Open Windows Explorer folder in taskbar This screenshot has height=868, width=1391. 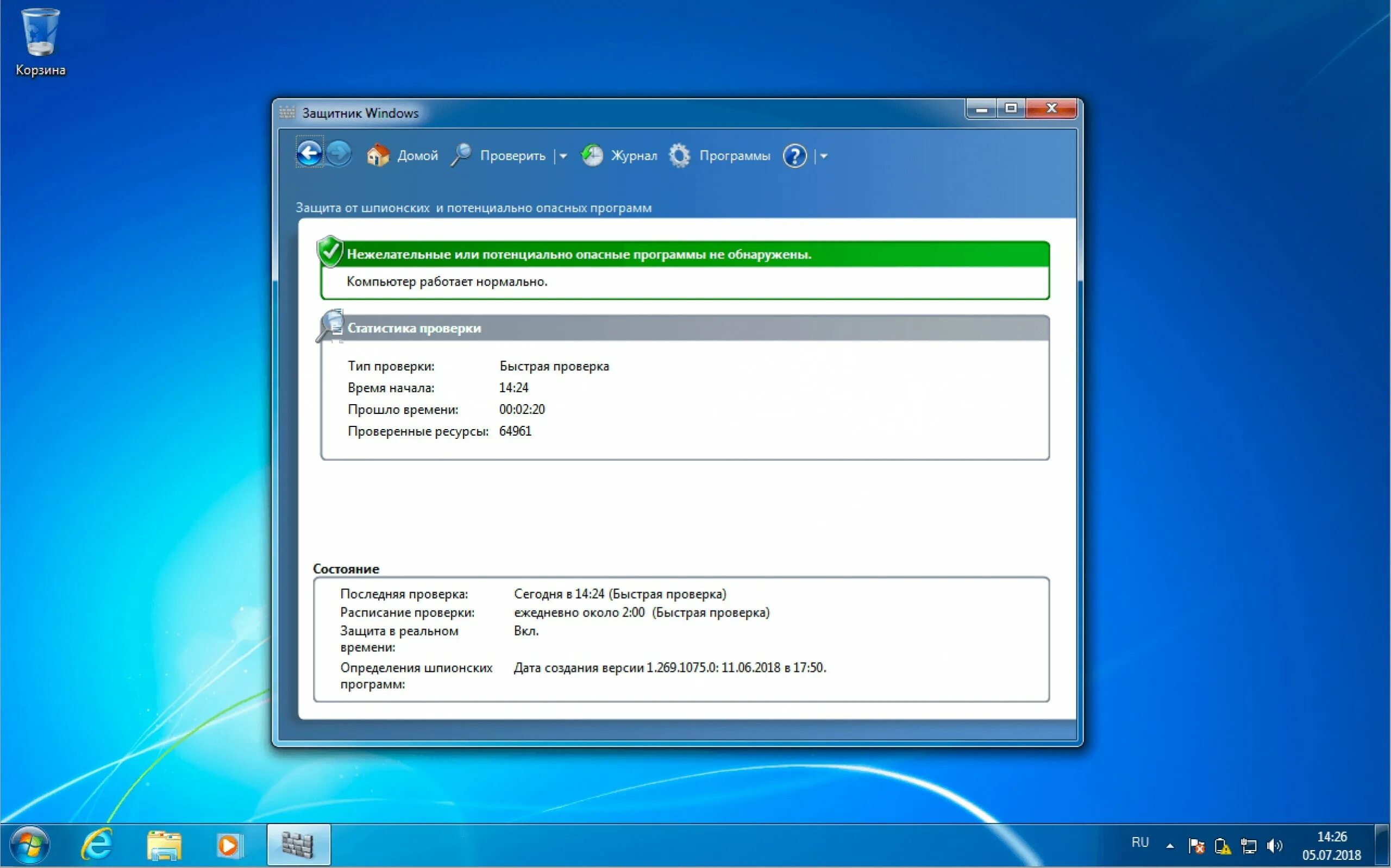pyautogui.click(x=164, y=845)
